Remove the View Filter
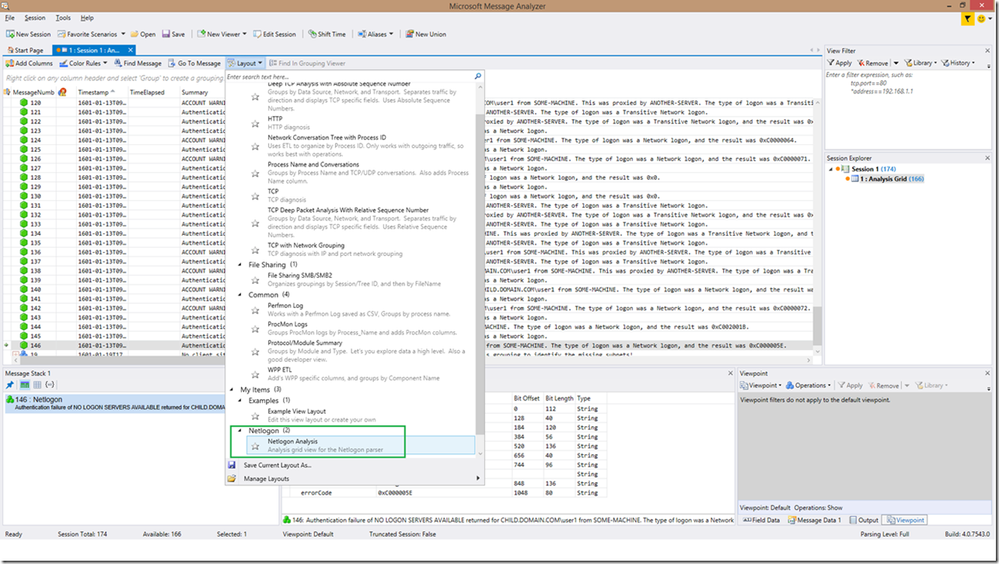Image resolution: width=999 pixels, height=564 pixels. point(873,63)
